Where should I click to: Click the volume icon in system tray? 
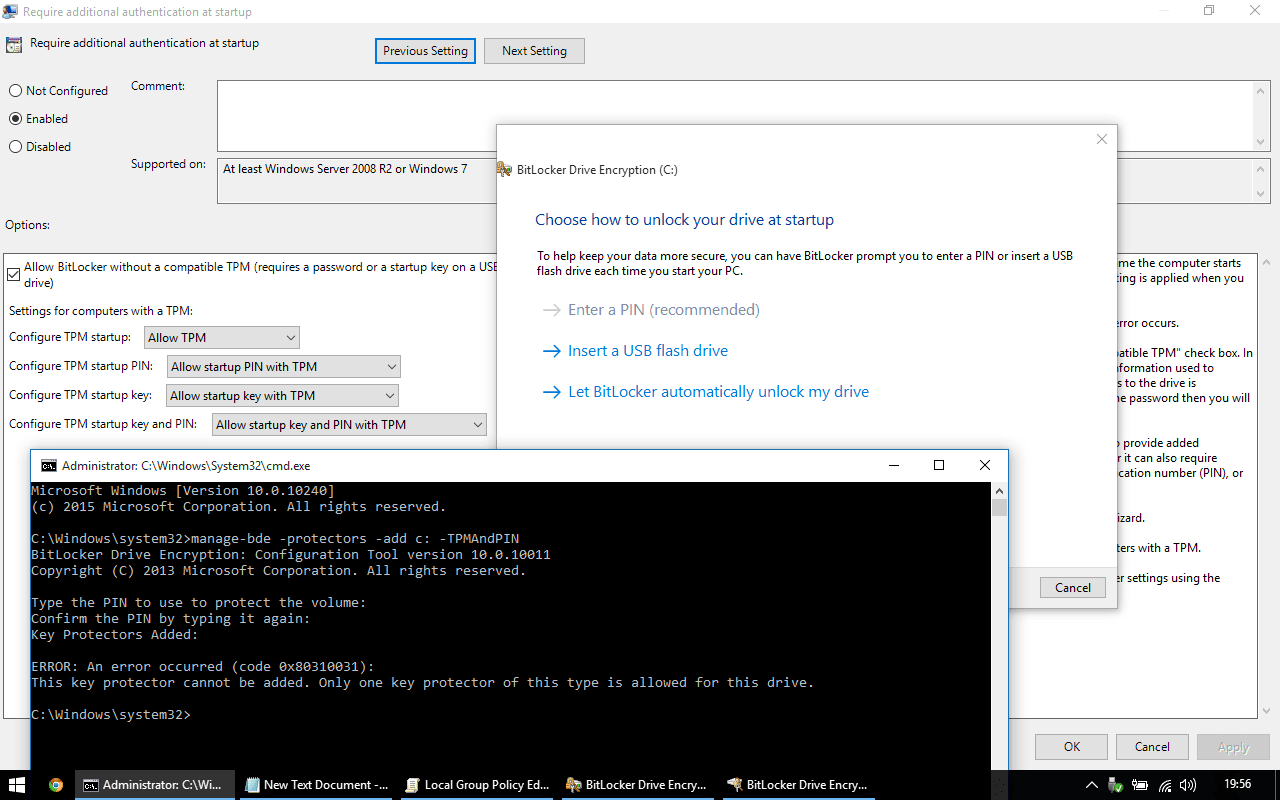[1188, 785]
